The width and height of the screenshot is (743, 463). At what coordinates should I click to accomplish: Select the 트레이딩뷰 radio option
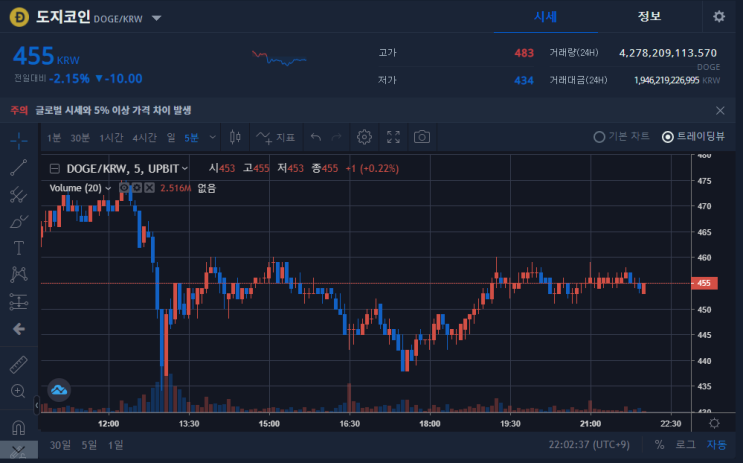coord(693,137)
